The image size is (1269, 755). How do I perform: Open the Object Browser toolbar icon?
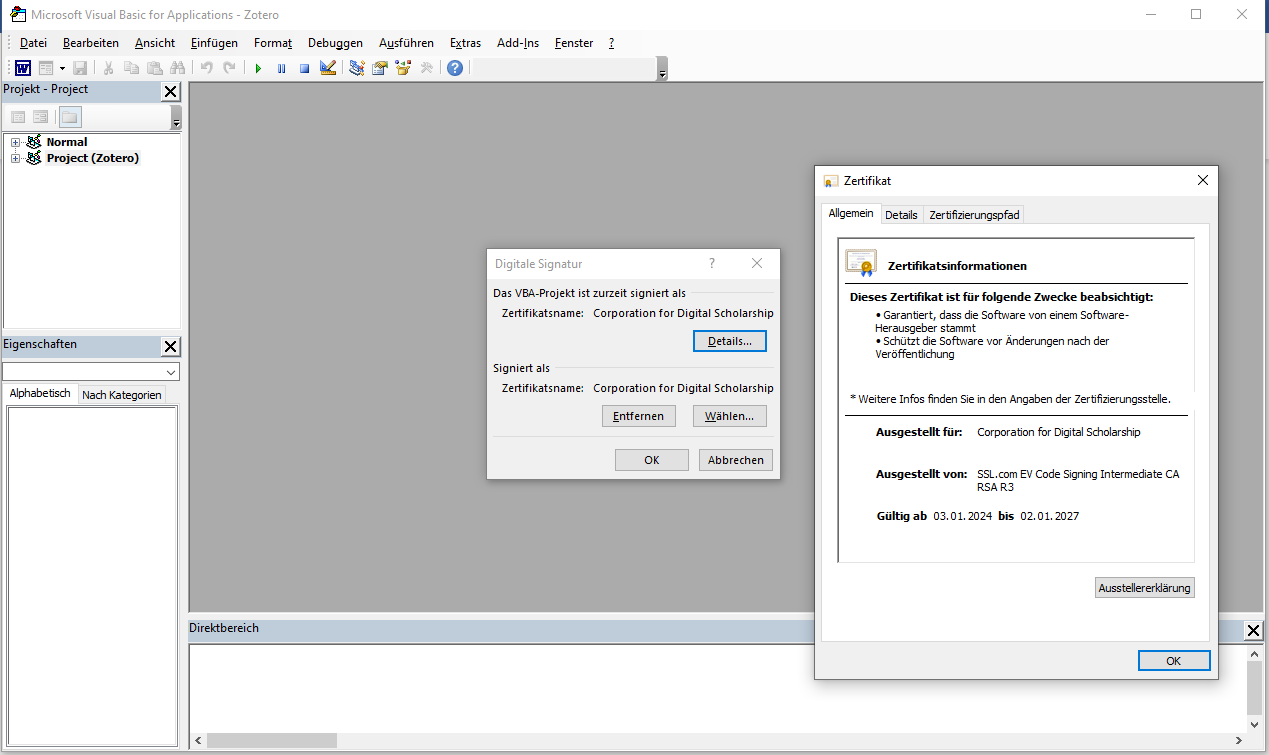403,68
